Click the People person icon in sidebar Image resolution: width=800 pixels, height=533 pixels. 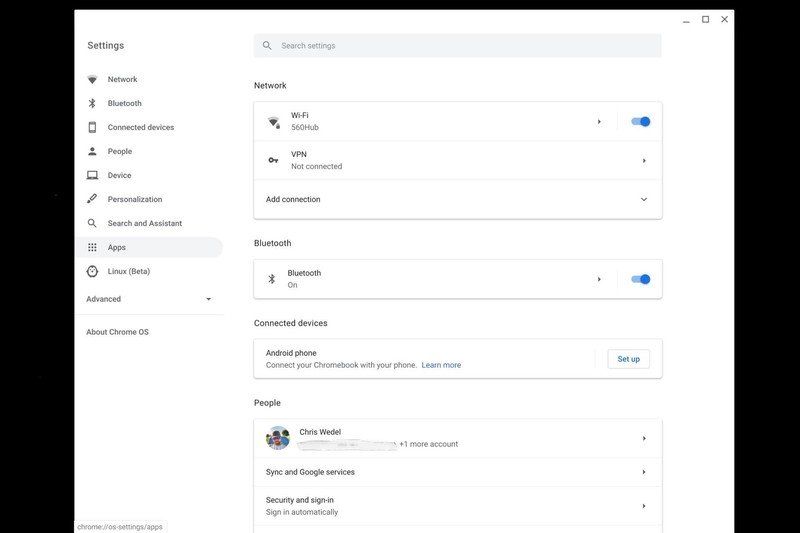[92, 152]
